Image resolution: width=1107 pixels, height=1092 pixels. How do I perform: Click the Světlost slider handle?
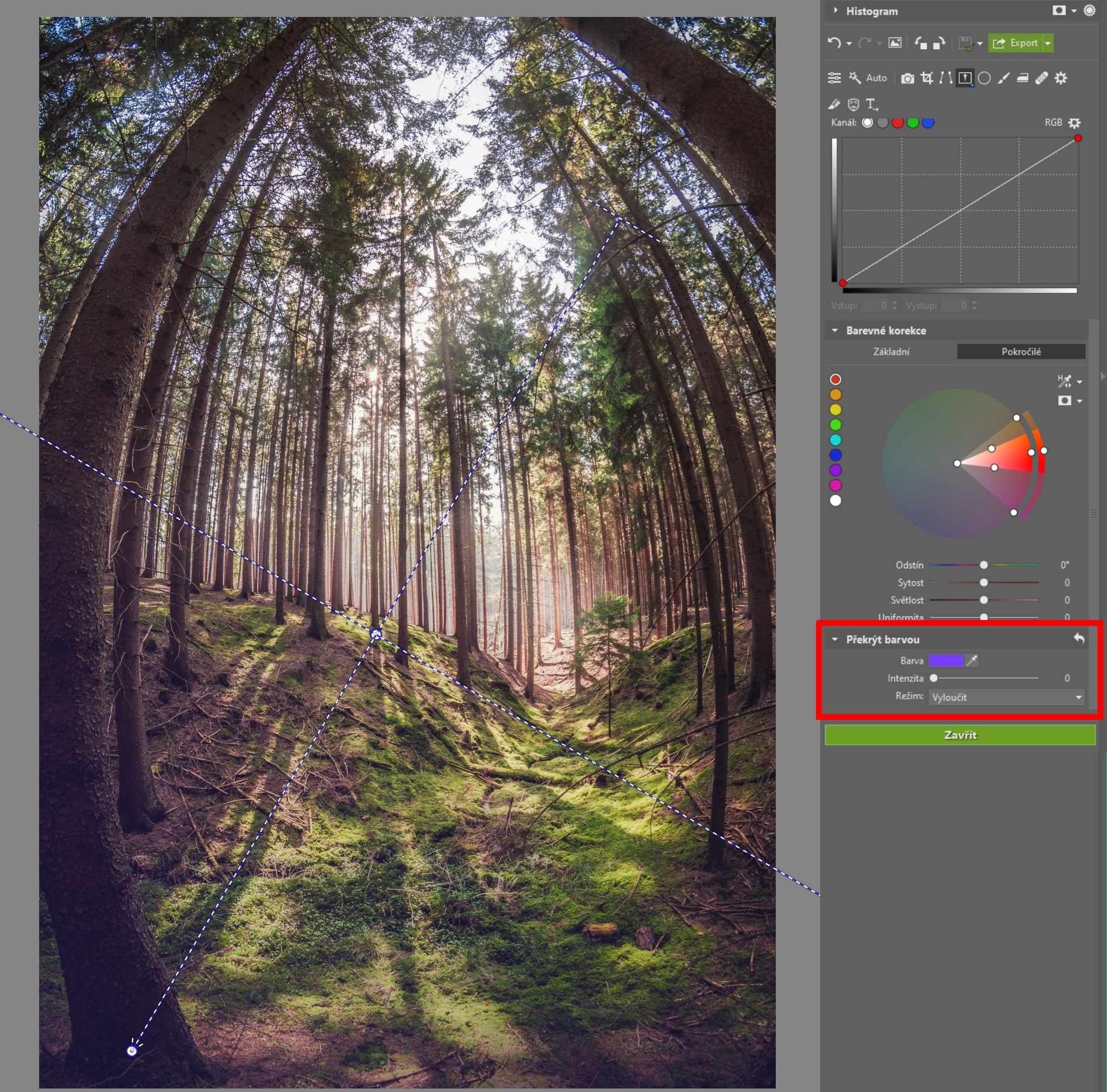(x=984, y=600)
